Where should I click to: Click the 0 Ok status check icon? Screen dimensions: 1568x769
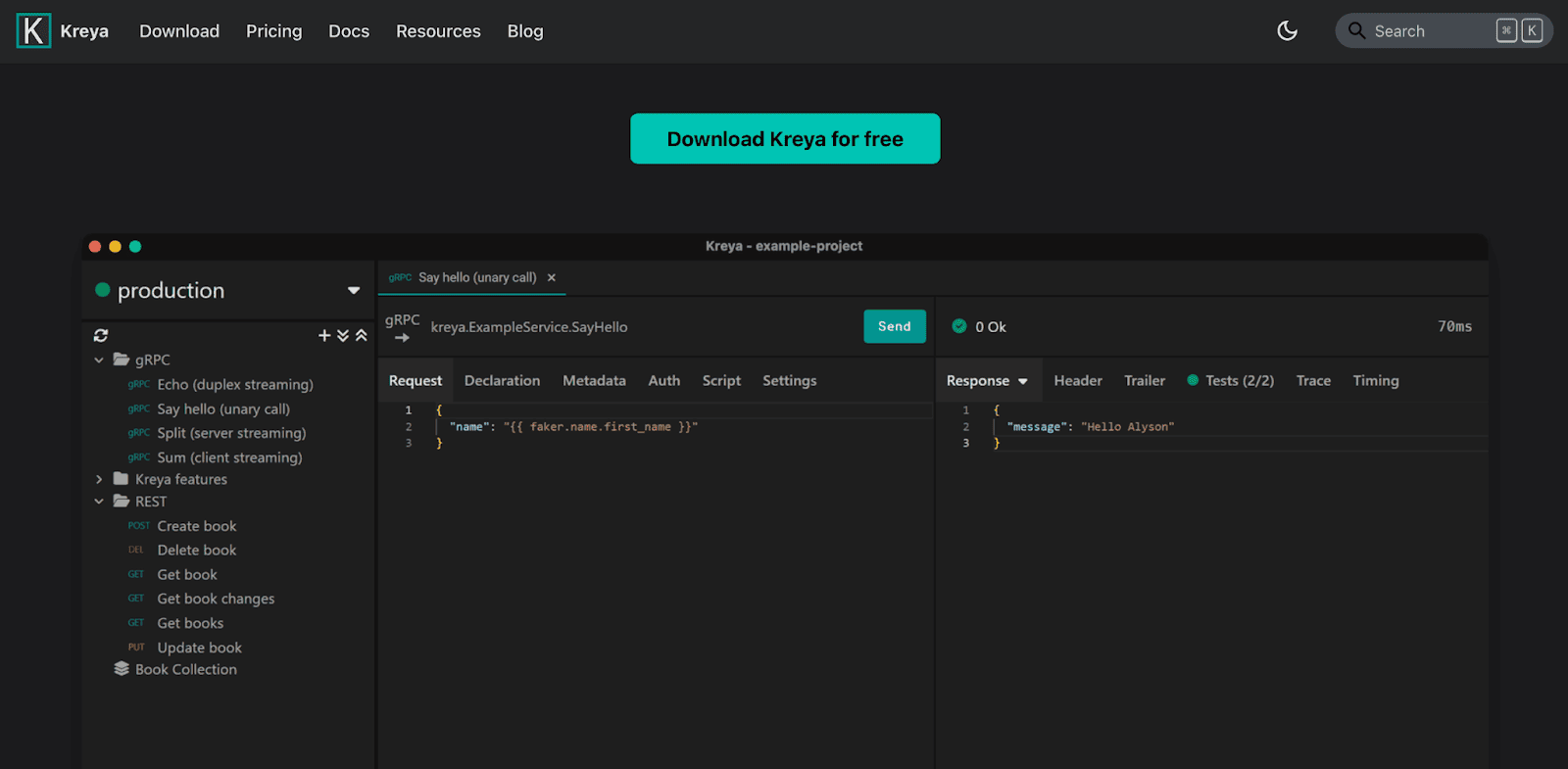[x=959, y=326]
